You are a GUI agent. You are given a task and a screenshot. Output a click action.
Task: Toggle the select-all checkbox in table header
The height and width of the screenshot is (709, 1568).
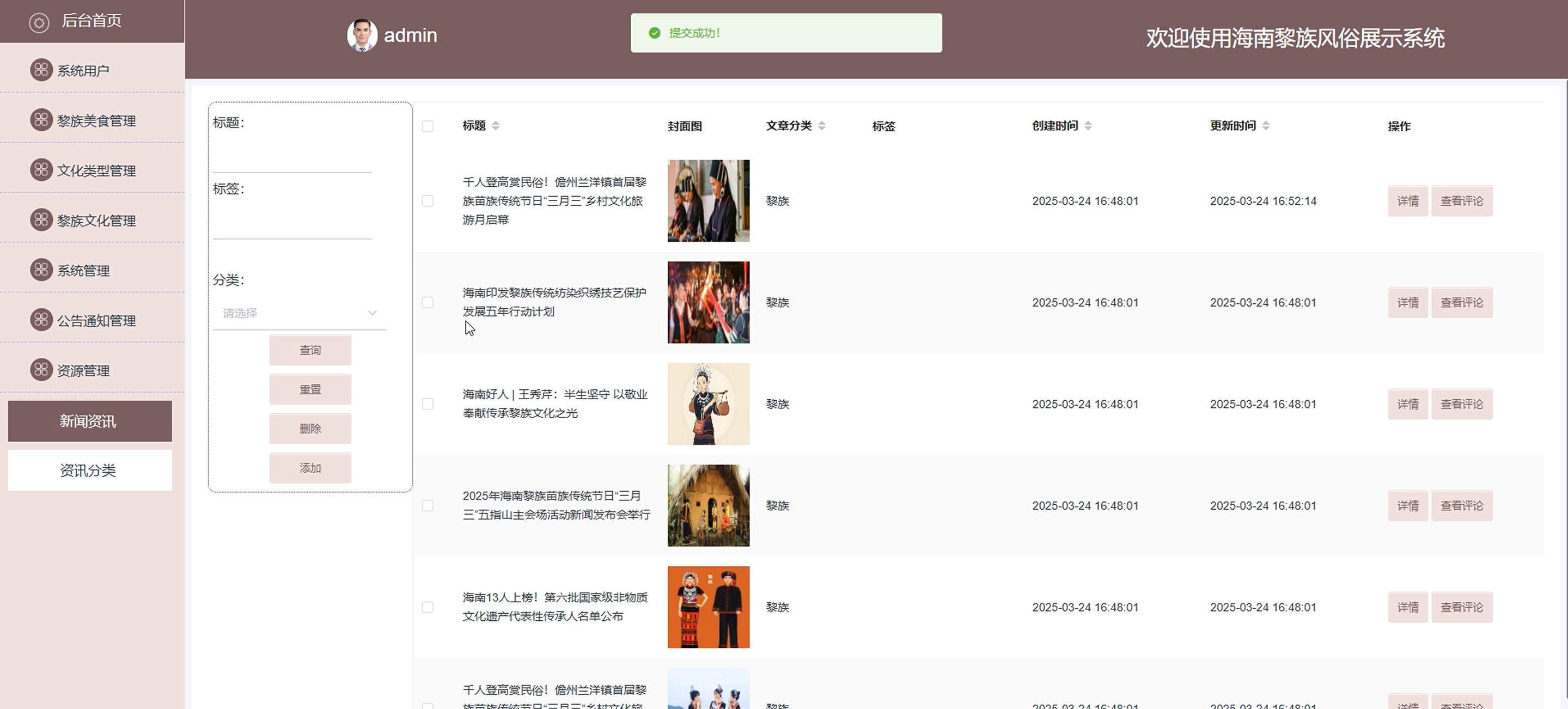pos(428,126)
